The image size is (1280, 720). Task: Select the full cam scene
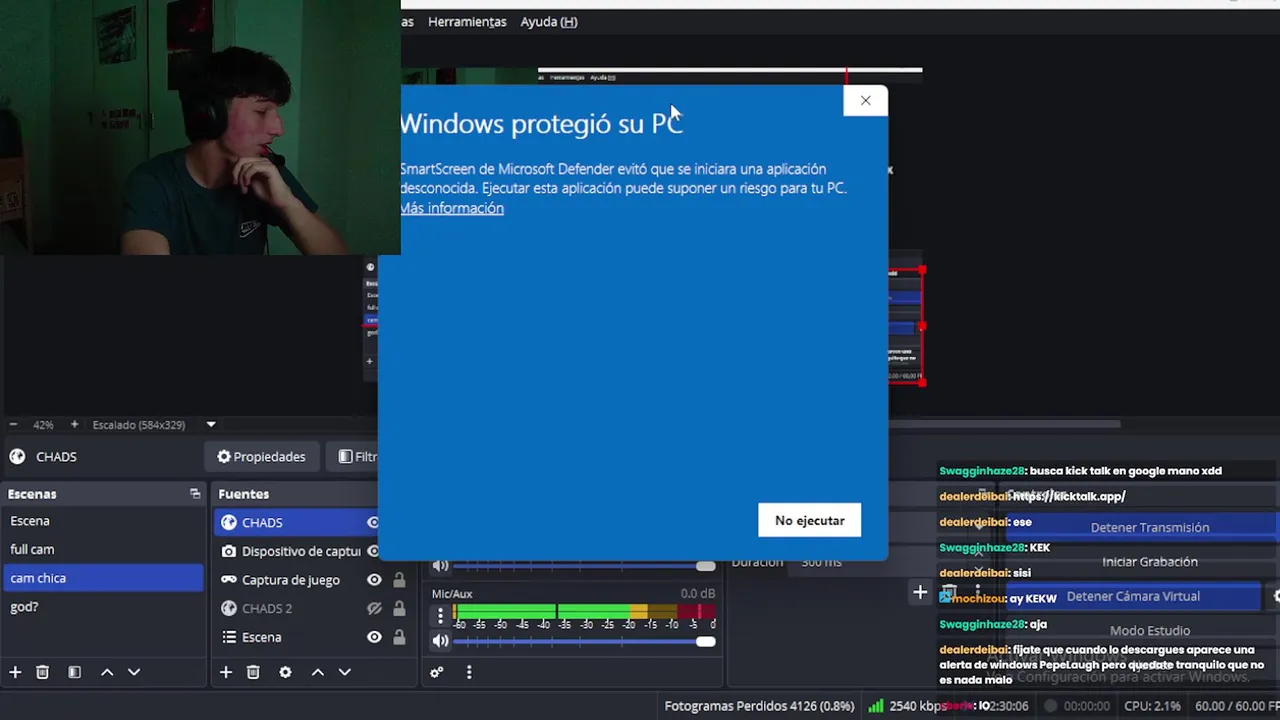tap(104, 549)
